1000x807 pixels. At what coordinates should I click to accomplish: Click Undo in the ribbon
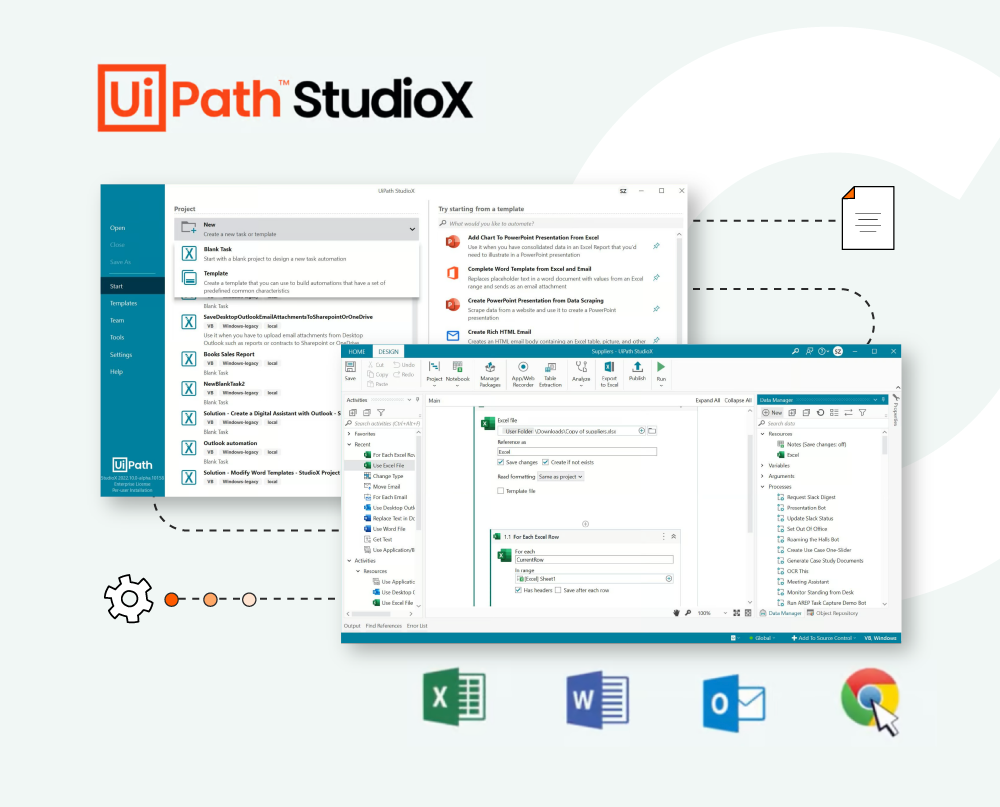(404, 365)
